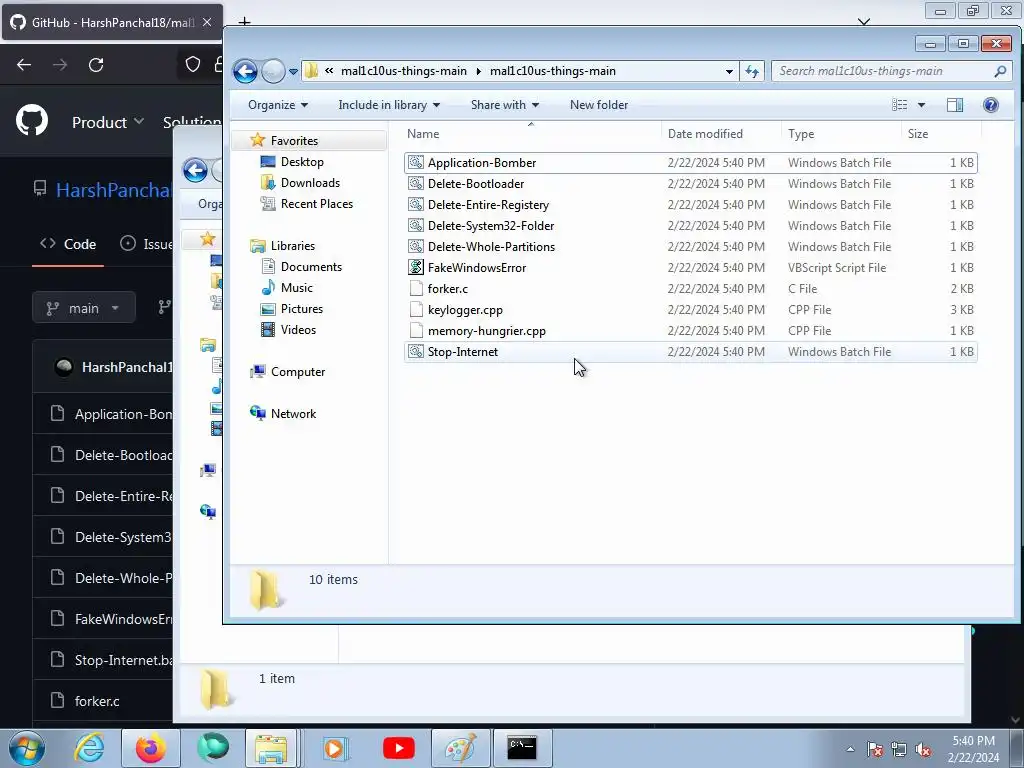1024x768 pixels.
Task: Reload the page in Firefox
Action: pos(96,65)
